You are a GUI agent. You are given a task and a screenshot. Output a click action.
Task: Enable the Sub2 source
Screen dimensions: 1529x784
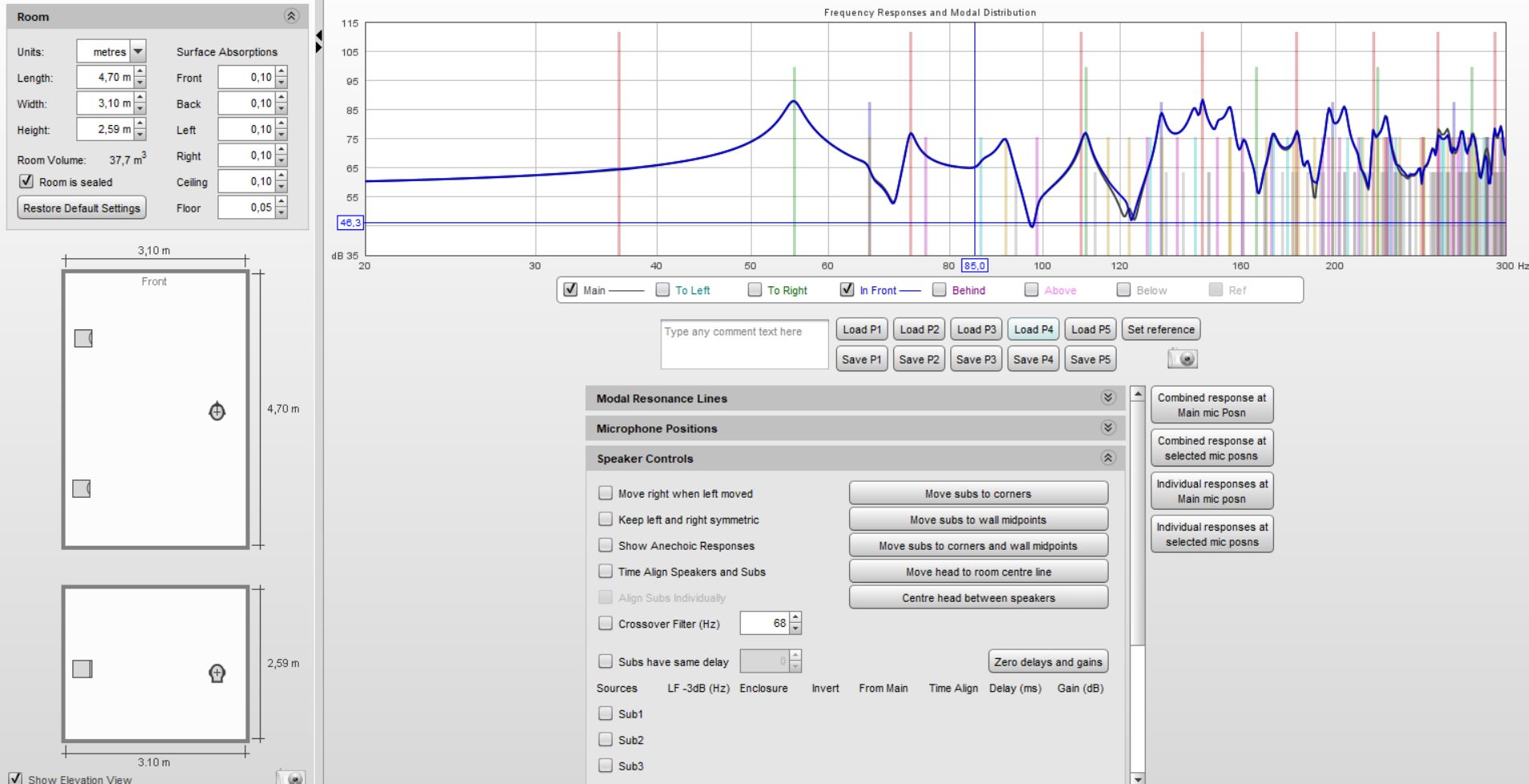click(605, 739)
